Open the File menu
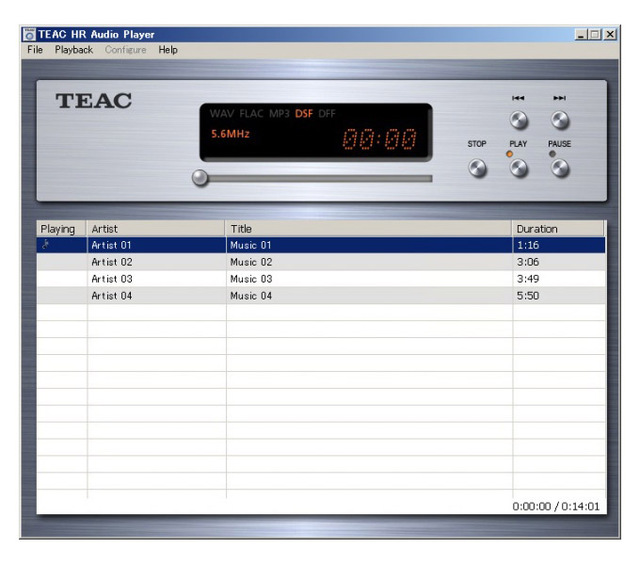This screenshot has width=640, height=565. 35,50
